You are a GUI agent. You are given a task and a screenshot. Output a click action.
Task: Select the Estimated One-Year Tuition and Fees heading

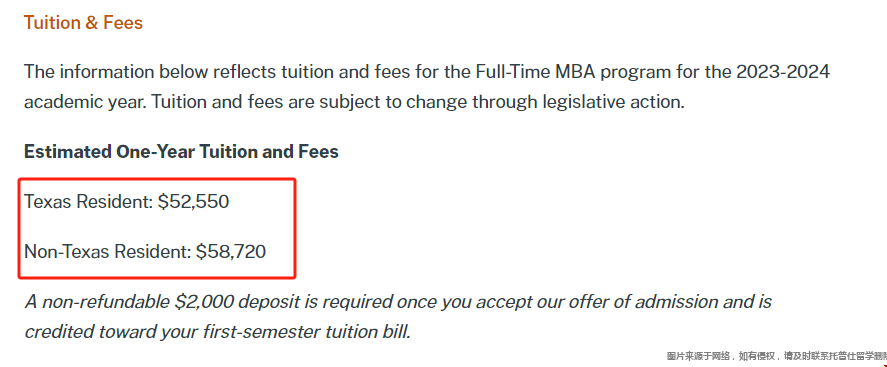181,152
